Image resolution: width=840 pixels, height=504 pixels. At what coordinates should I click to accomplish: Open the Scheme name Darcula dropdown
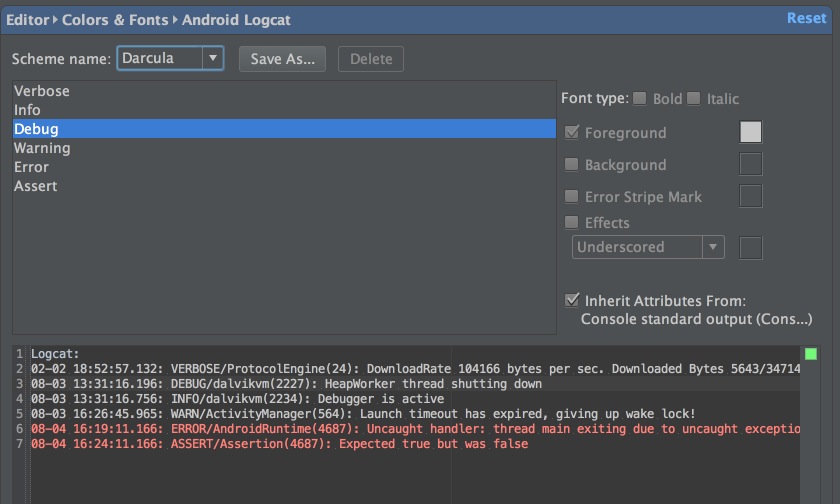tap(170, 58)
